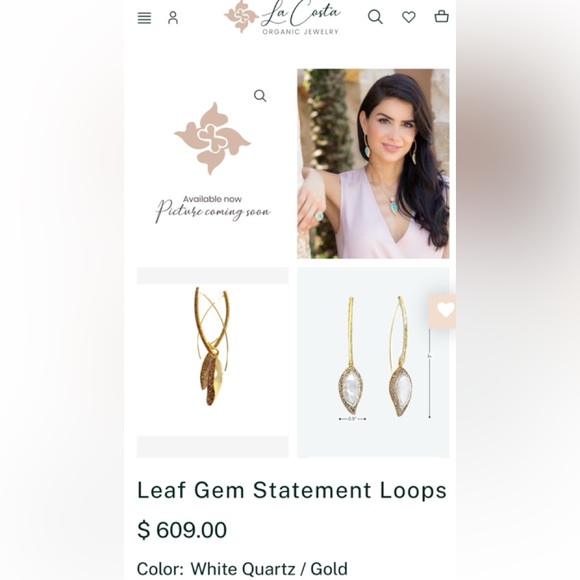Add product to wishlist with floating heart button
The image size is (580, 580).
(x=443, y=311)
